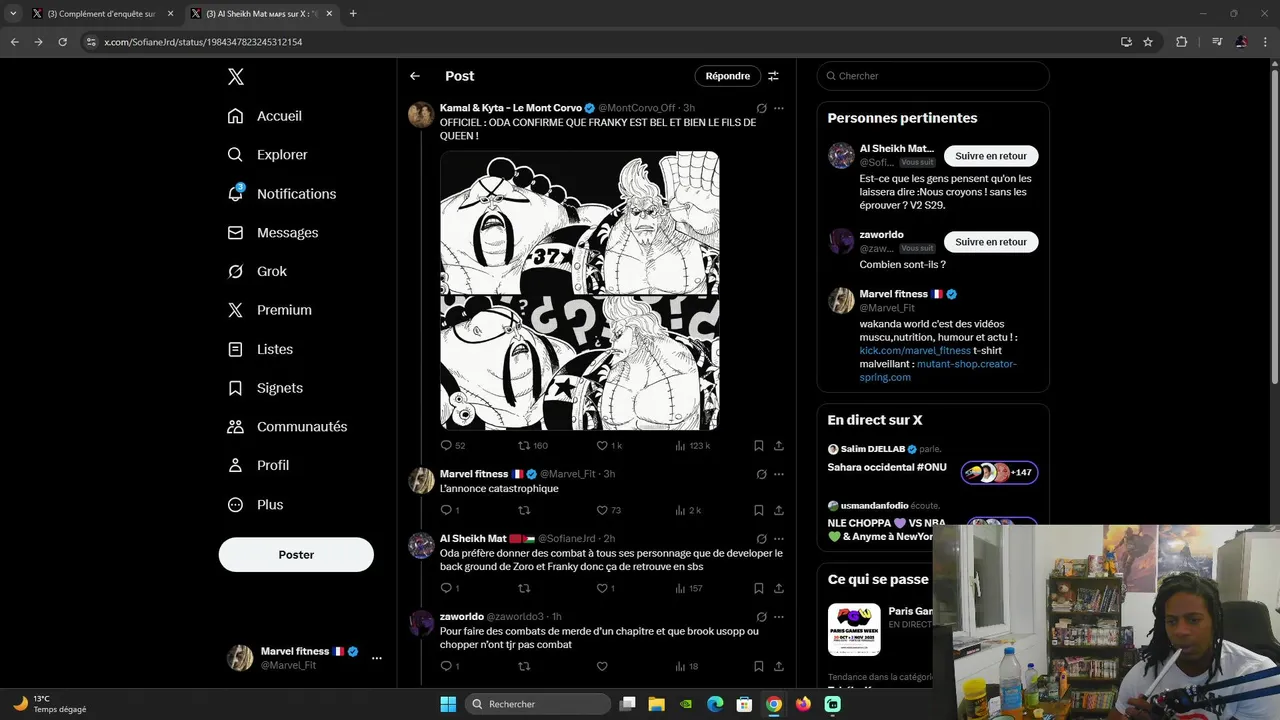Screen dimensions: 1280x720
Task: Open Signets in the sidebar
Action: coord(265,388)
